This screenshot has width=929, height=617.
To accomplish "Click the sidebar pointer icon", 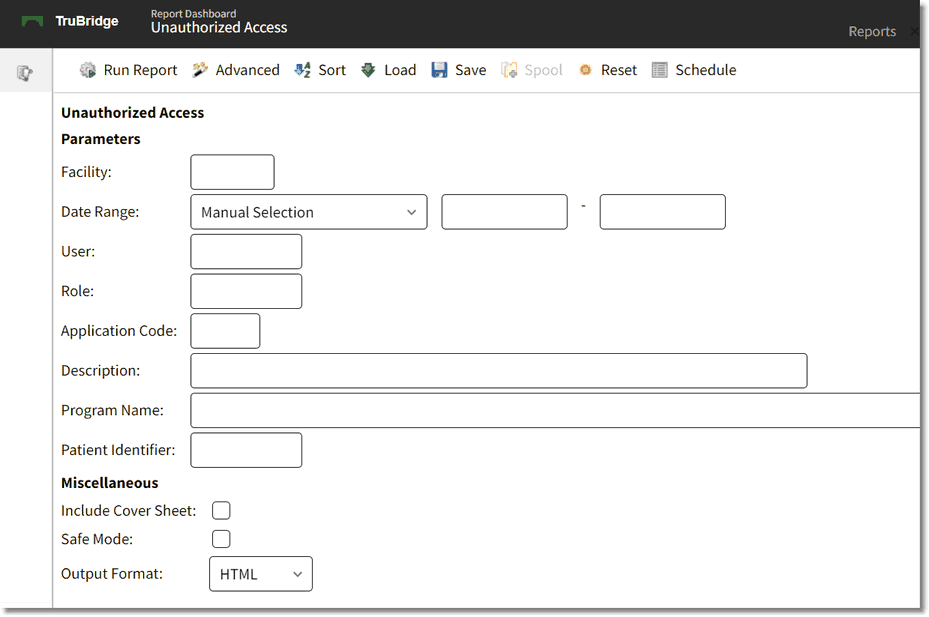I will point(26,71).
